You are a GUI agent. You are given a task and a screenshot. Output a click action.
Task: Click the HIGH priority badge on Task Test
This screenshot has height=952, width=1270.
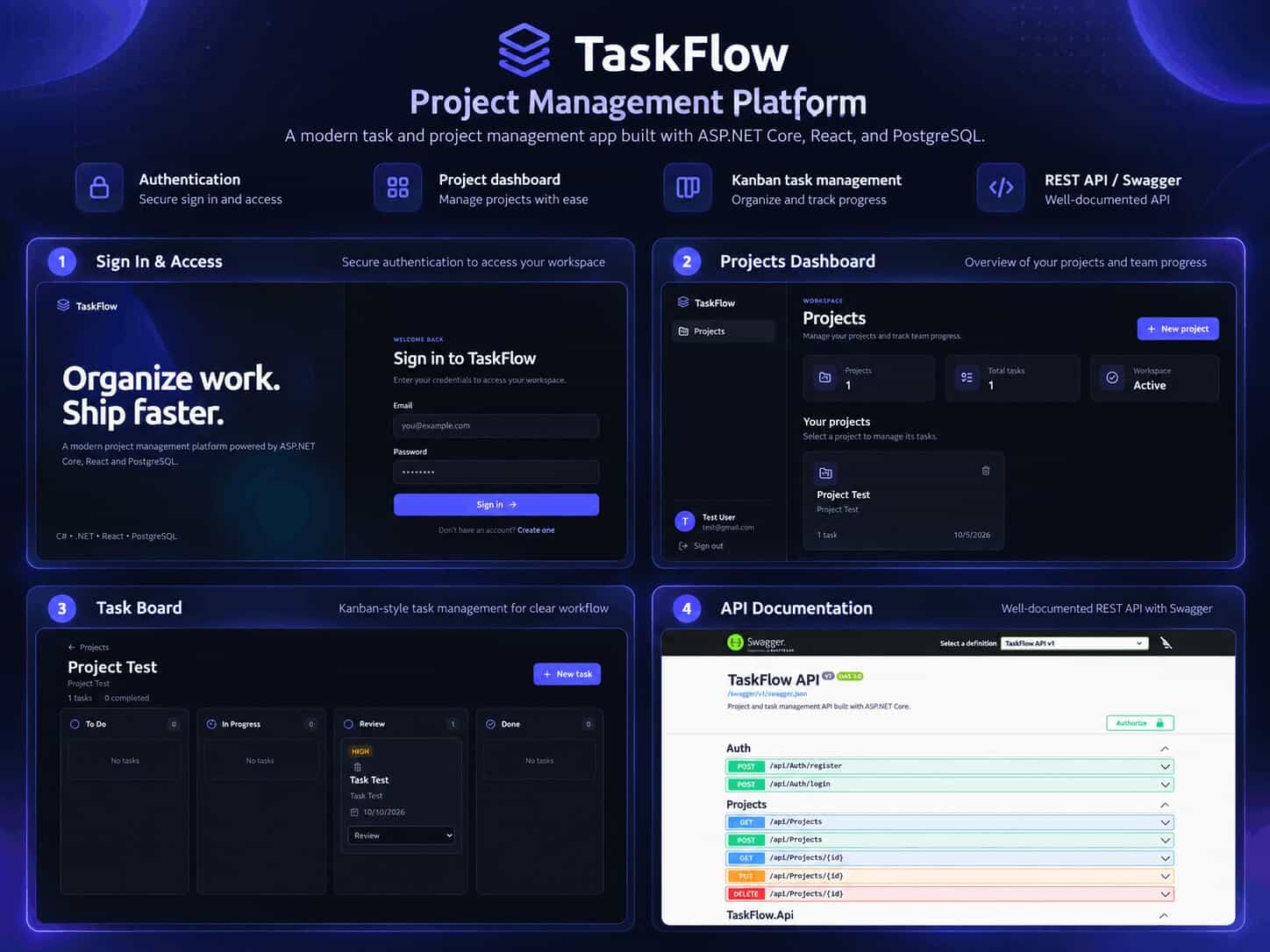pos(360,751)
